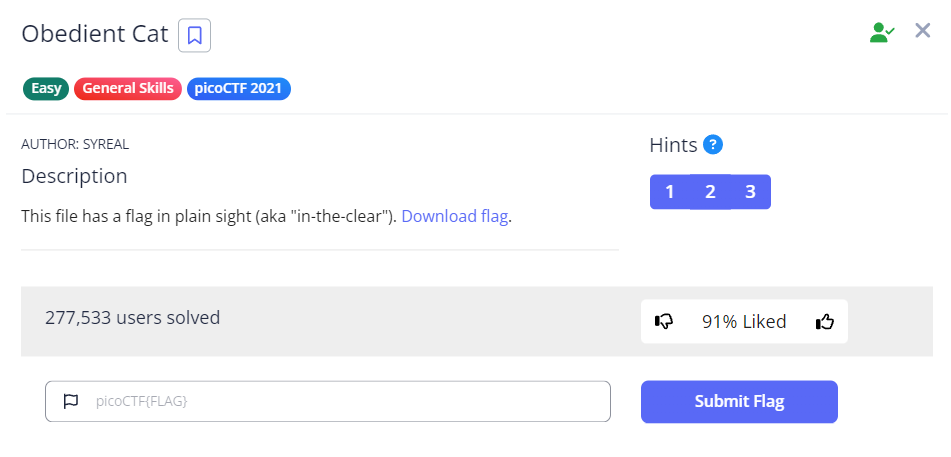Reveal hint number 1

point(669,192)
